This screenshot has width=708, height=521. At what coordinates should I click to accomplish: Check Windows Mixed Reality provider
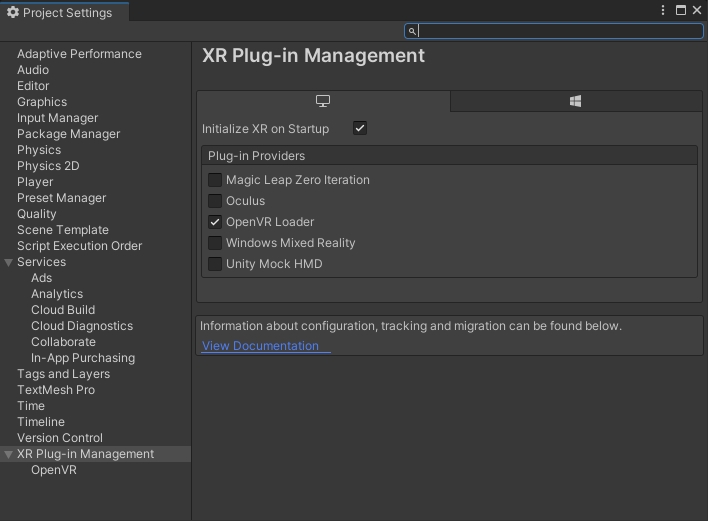coord(215,243)
